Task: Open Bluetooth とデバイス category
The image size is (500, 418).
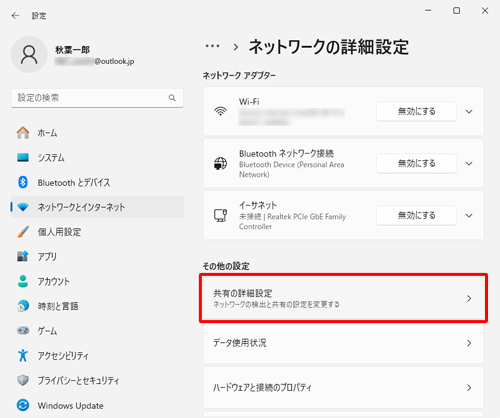Action: (97, 182)
